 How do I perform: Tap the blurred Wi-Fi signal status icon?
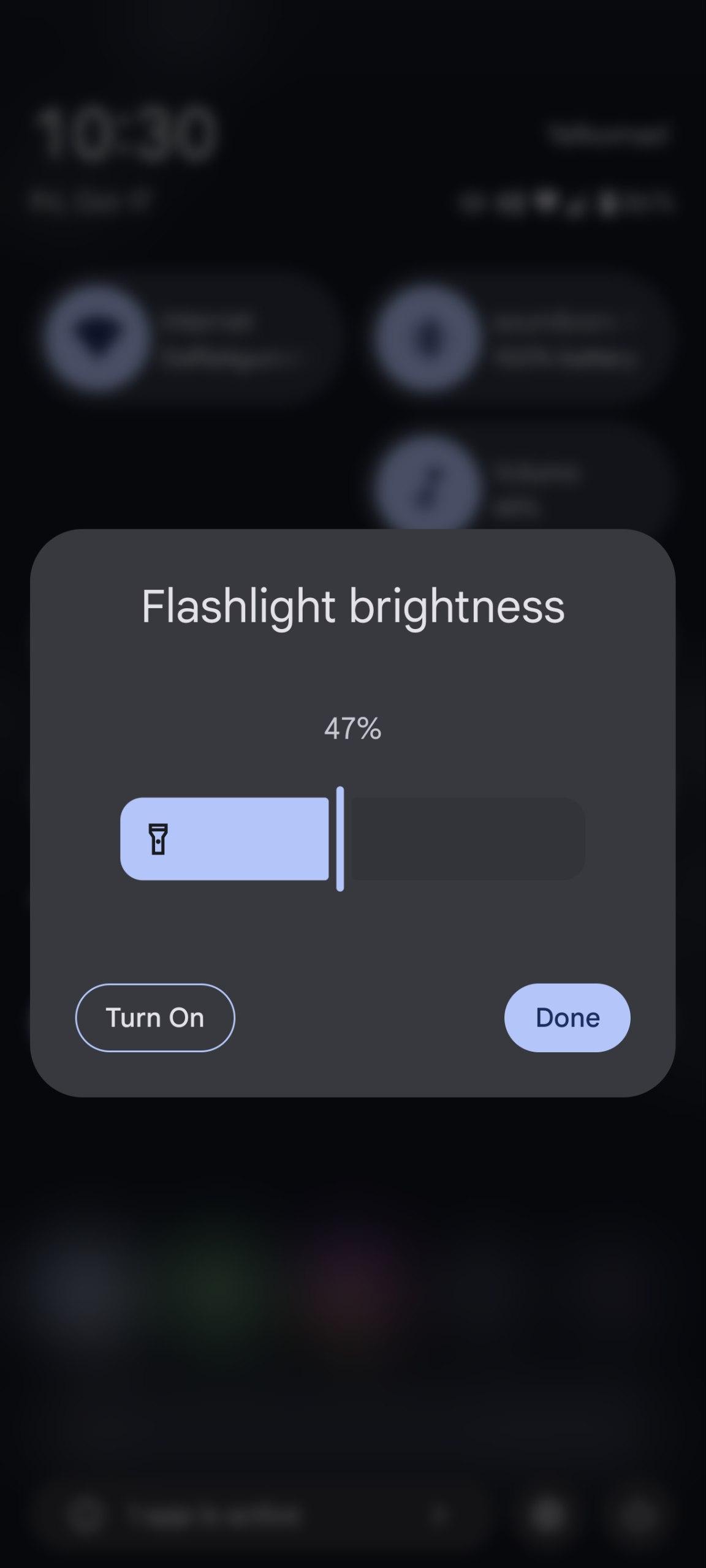[547, 201]
